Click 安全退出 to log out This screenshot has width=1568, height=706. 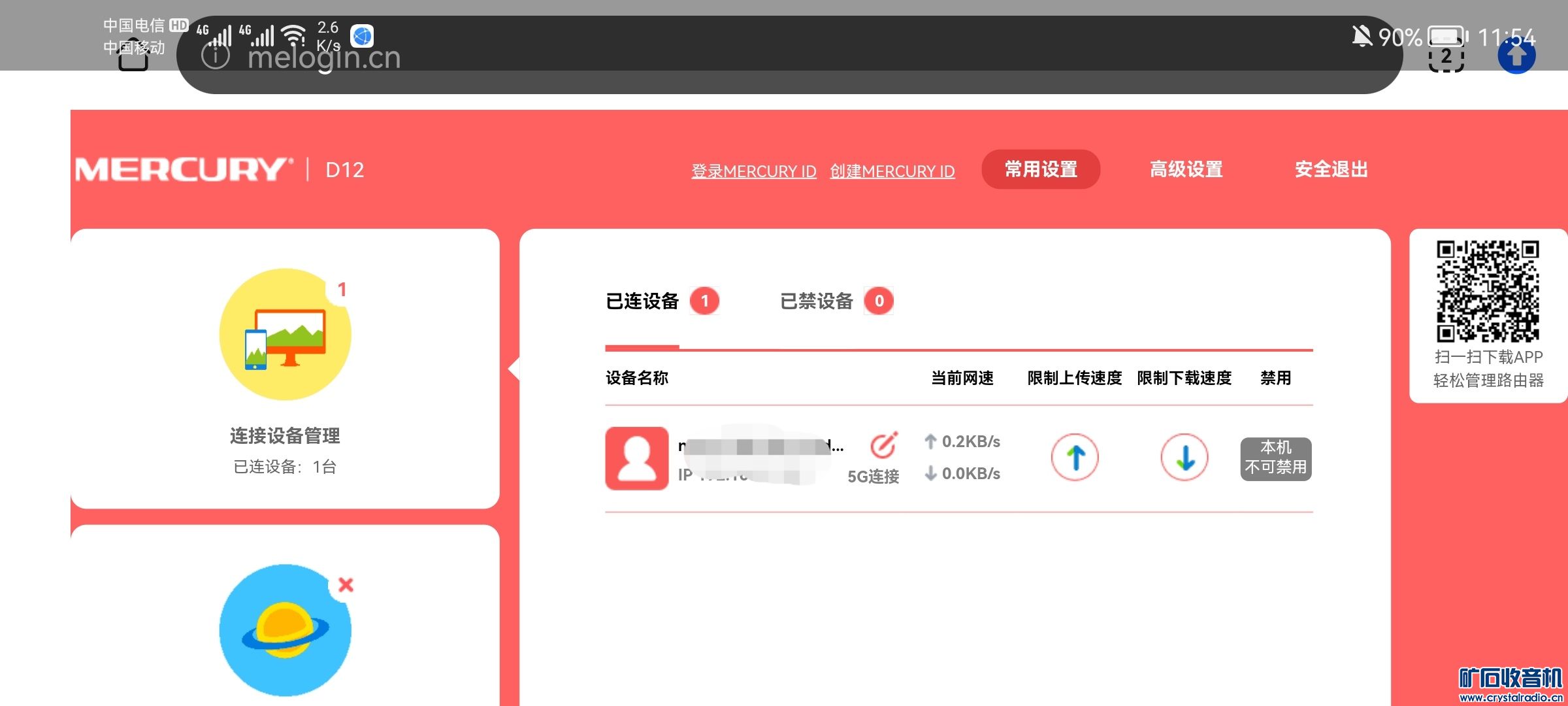point(1331,170)
